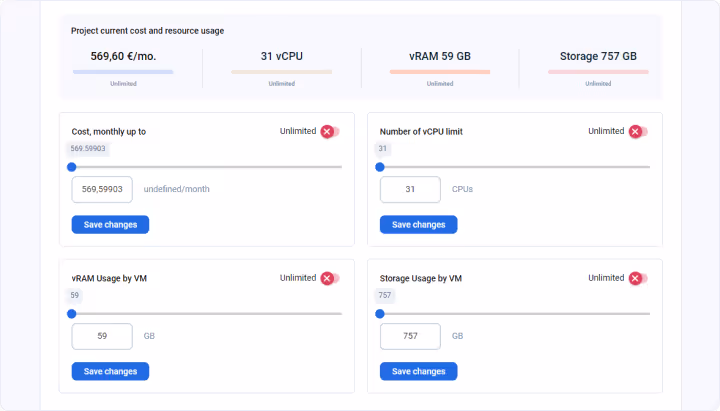Click the 31 vCPU usage summary

pos(281,56)
